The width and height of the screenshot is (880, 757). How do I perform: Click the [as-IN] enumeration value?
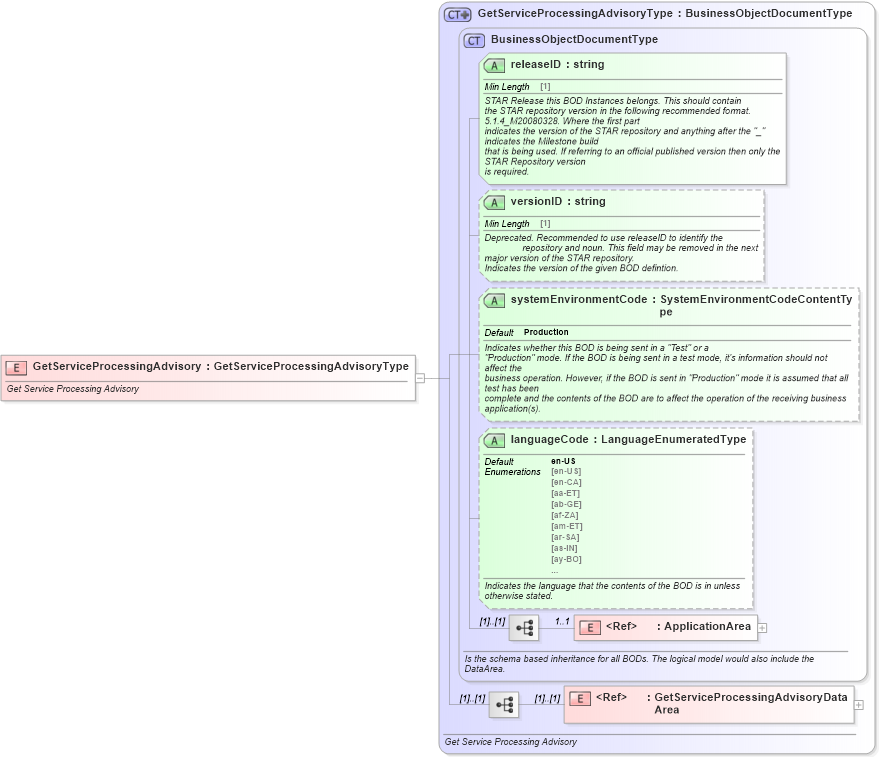[x=564, y=548]
